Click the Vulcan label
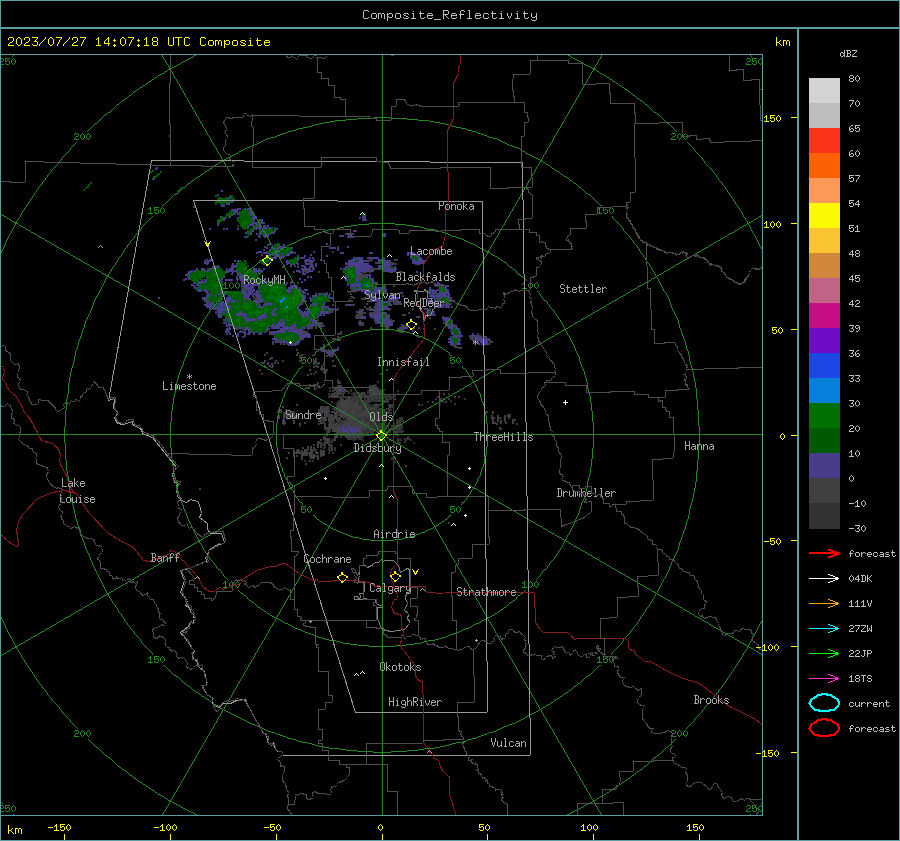This screenshot has width=900, height=841. [x=508, y=743]
